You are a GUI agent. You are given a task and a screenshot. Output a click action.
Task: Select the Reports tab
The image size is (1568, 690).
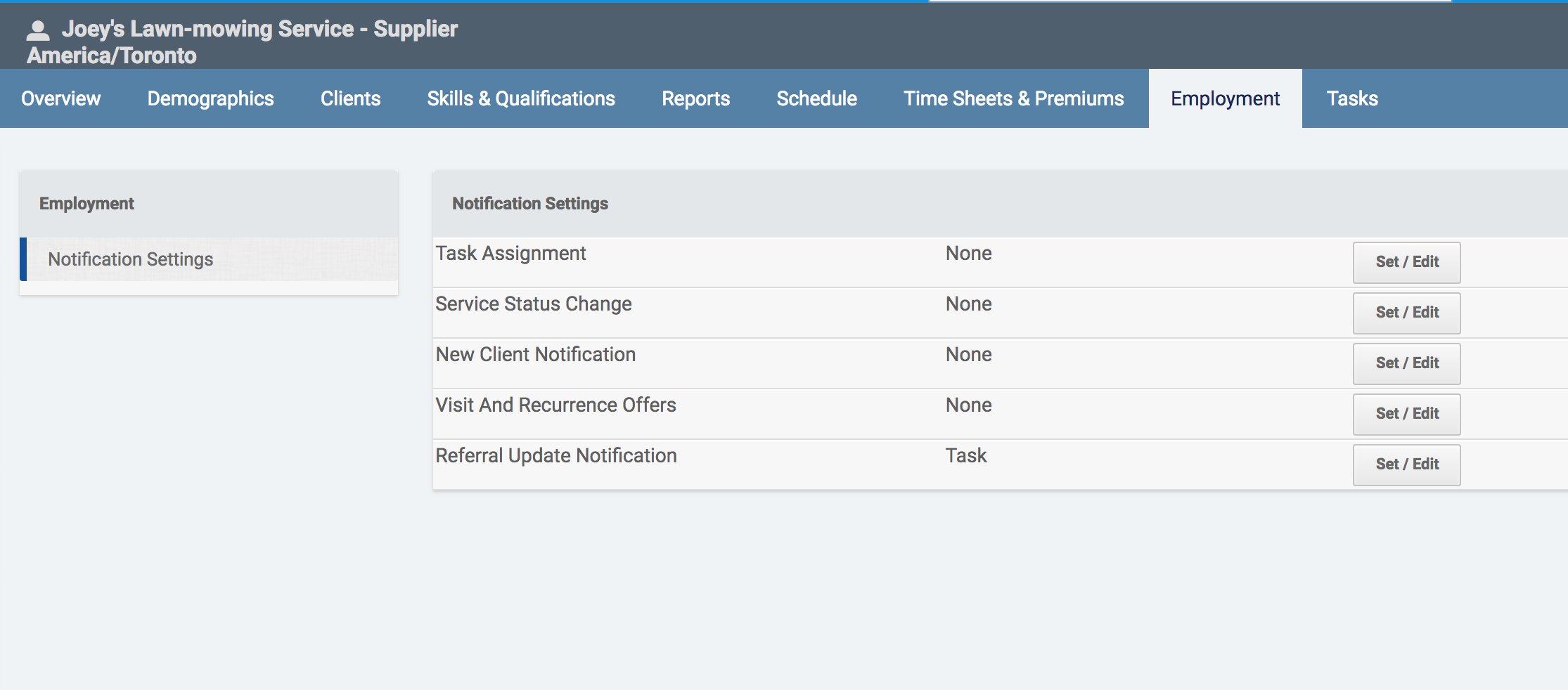[695, 98]
